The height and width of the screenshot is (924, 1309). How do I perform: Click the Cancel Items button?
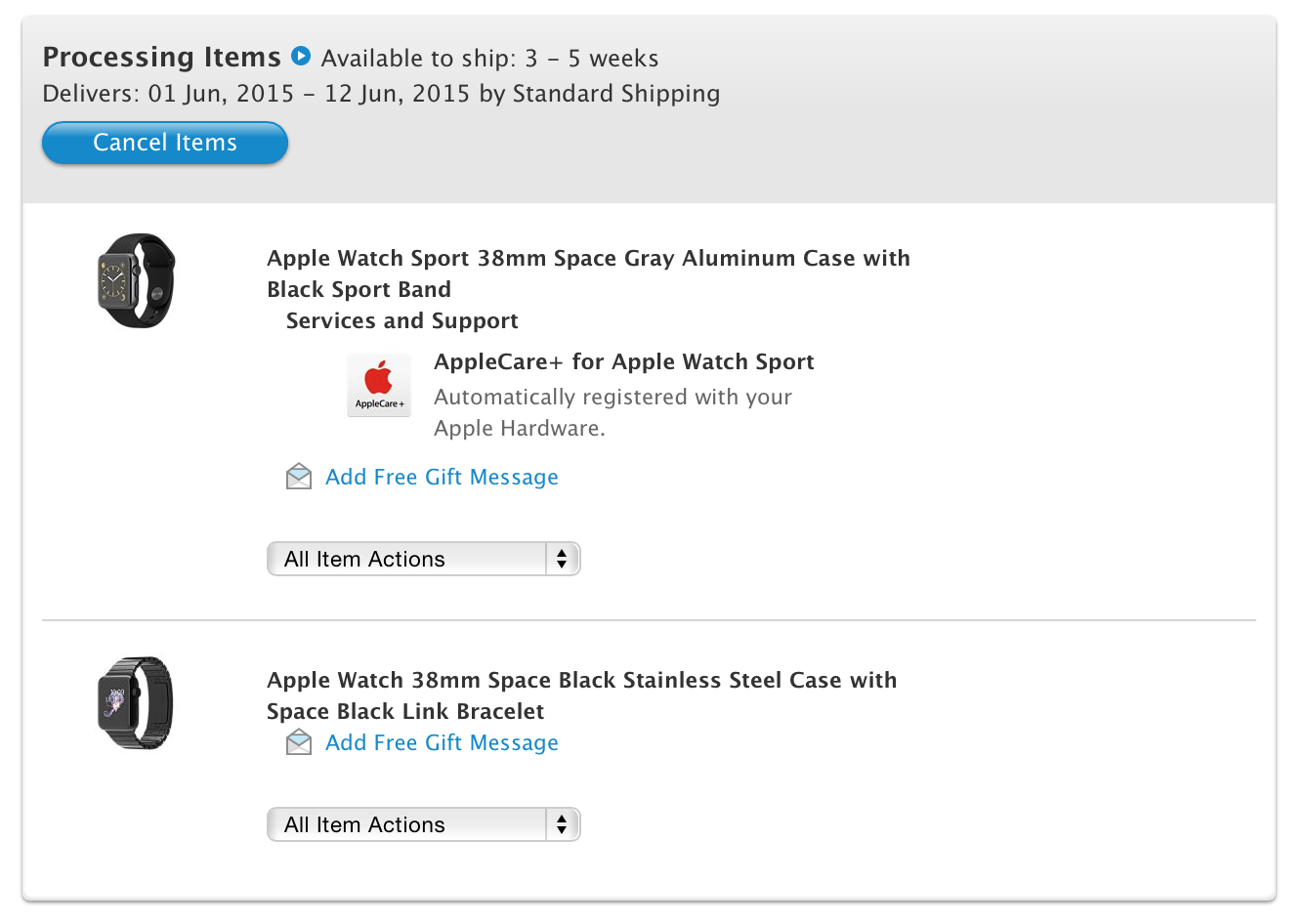(165, 143)
